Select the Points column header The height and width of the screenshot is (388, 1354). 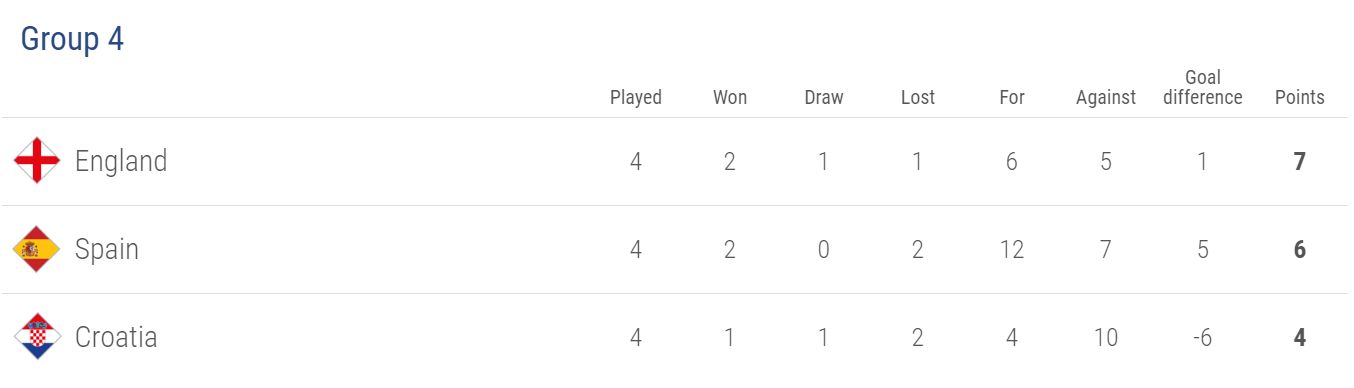pos(1300,97)
